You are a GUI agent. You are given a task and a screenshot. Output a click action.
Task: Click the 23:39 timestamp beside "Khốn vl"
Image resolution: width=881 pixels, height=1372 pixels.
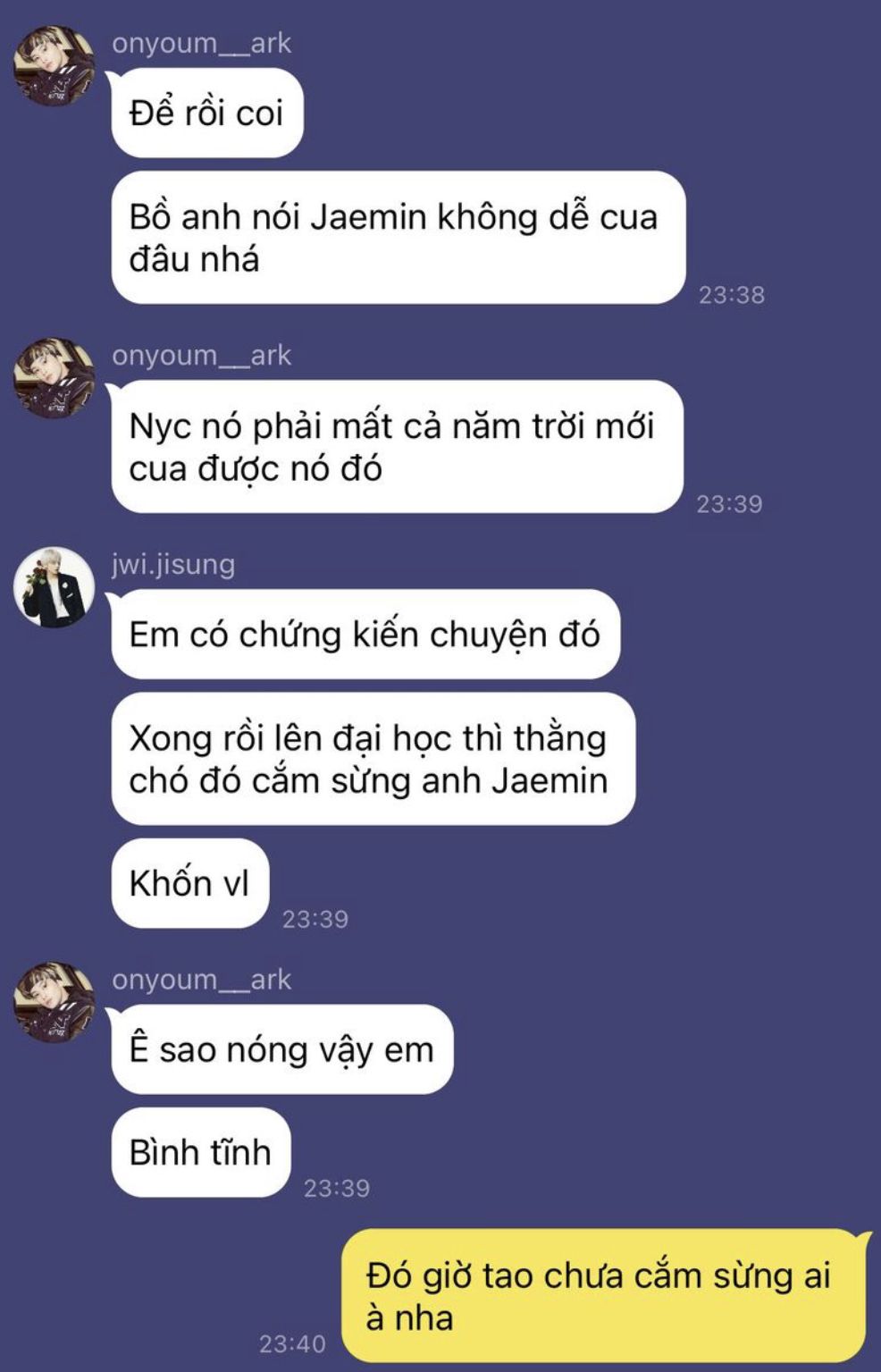coord(315,919)
